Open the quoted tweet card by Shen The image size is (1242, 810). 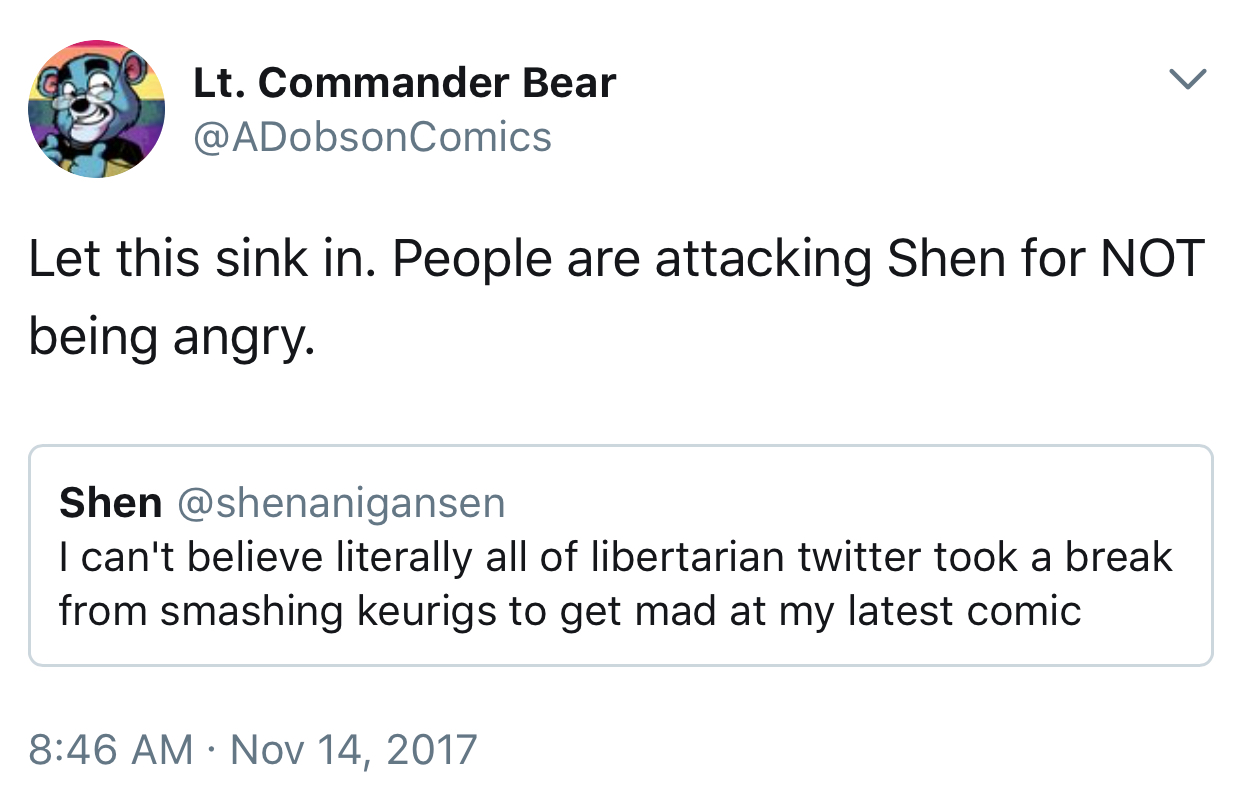(620, 556)
